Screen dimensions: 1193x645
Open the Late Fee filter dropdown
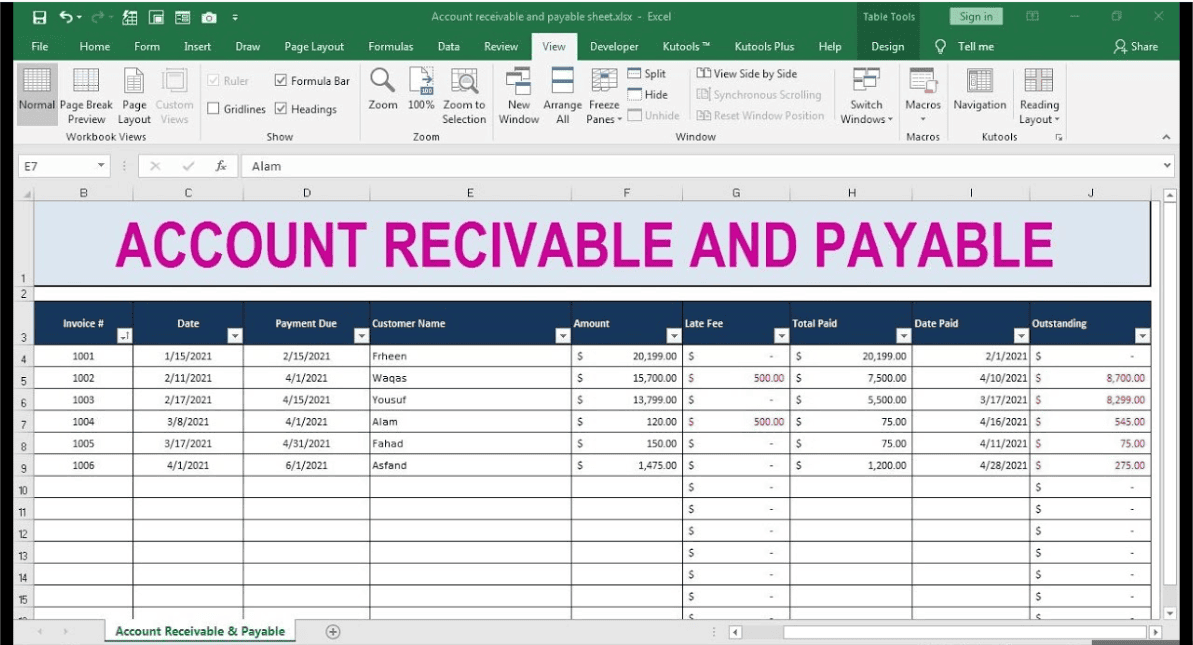(781, 335)
